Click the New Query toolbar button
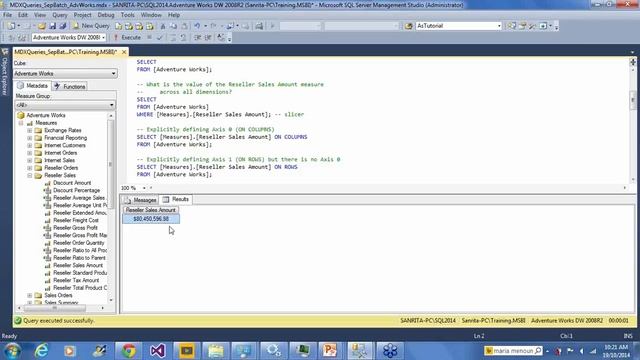Image resolution: width=640 pixels, height=360 pixels. tap(91, 26)
